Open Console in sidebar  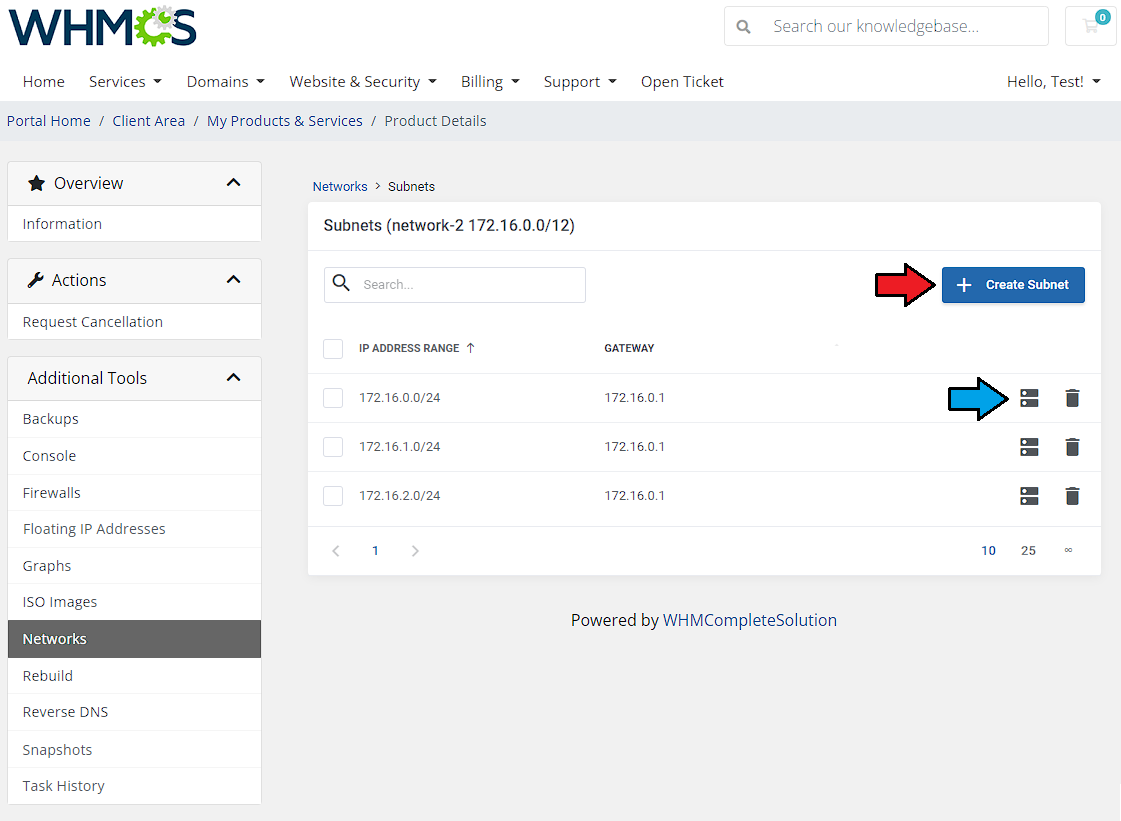coord(134,456)
